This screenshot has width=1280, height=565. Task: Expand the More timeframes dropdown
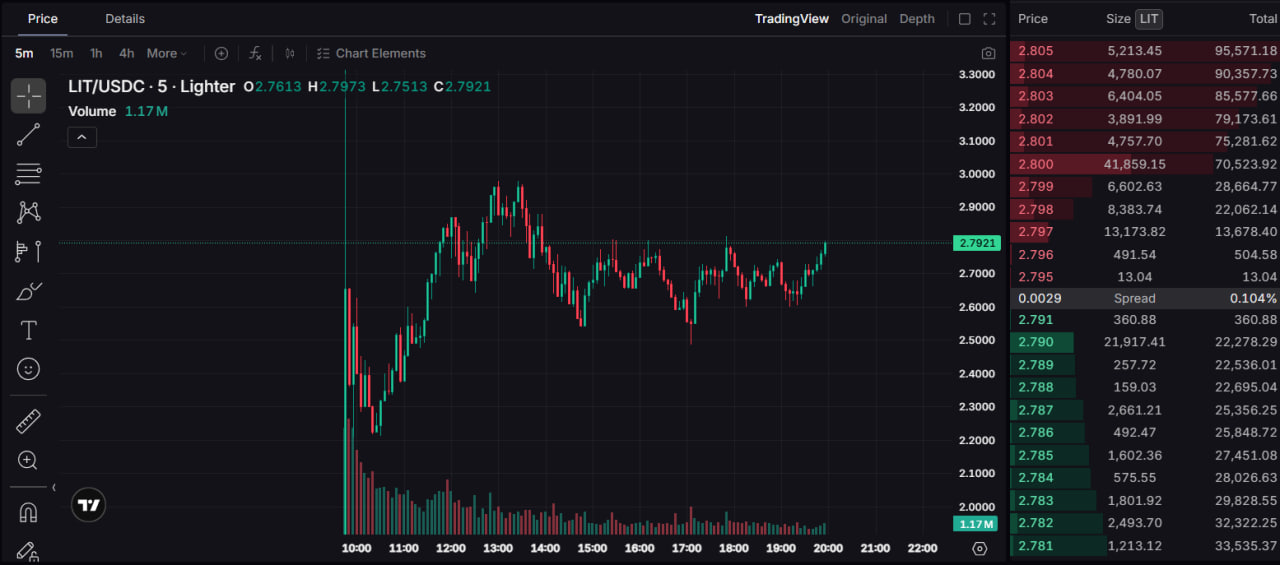(167, 53)
